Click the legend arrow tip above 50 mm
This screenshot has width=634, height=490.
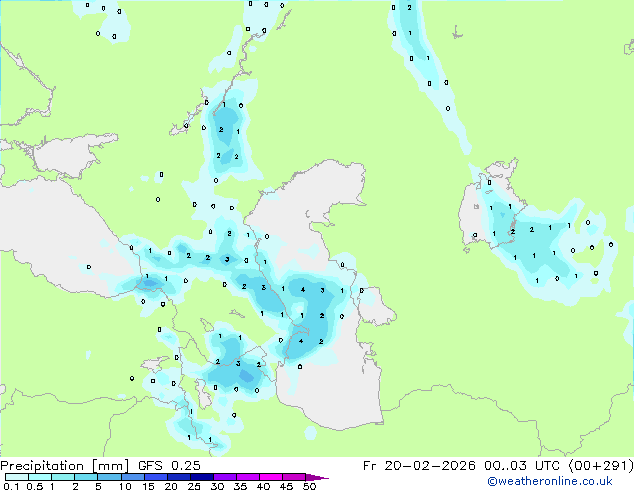click(x=317, y=477)
